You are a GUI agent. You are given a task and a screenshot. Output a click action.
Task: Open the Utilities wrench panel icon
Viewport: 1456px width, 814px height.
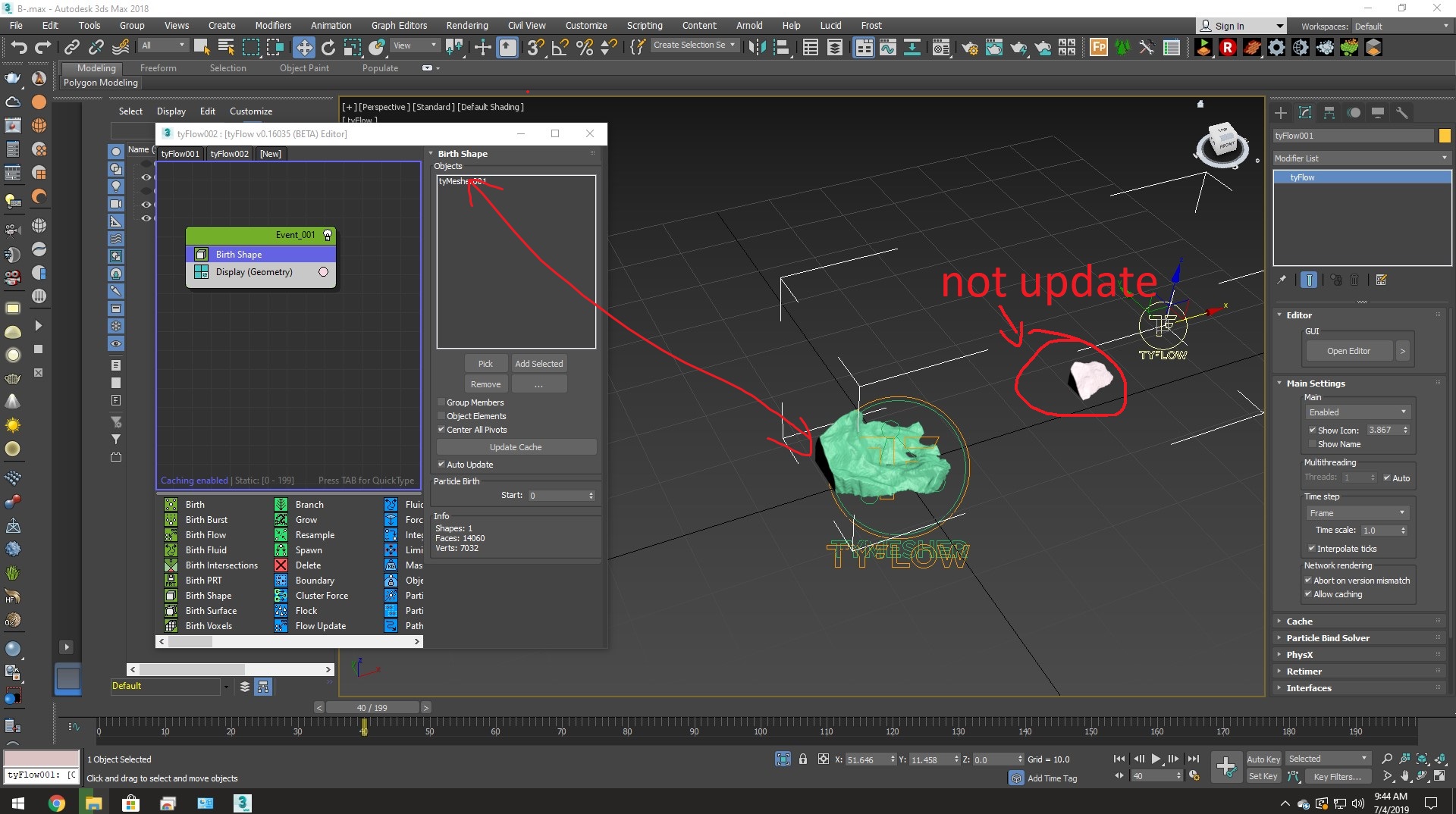click(x=1402, y=113)
